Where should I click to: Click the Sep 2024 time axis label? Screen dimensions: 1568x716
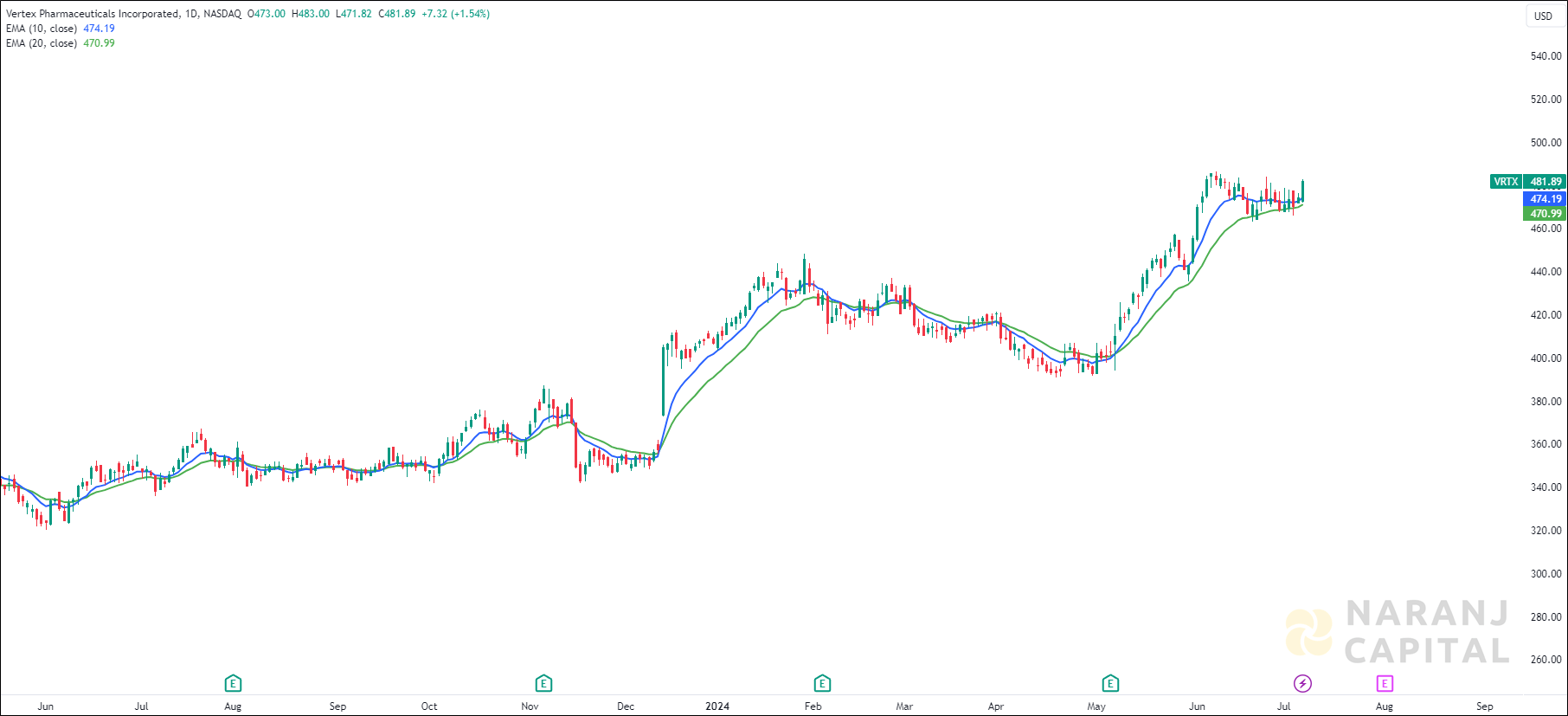coord(1485,706)
